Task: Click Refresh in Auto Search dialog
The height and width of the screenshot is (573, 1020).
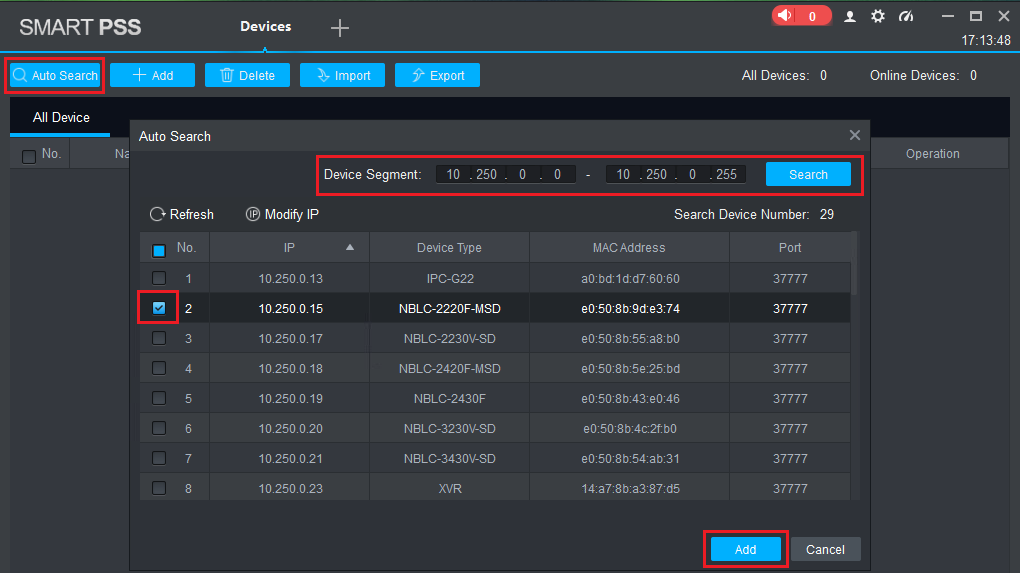Action: [181, 215]
